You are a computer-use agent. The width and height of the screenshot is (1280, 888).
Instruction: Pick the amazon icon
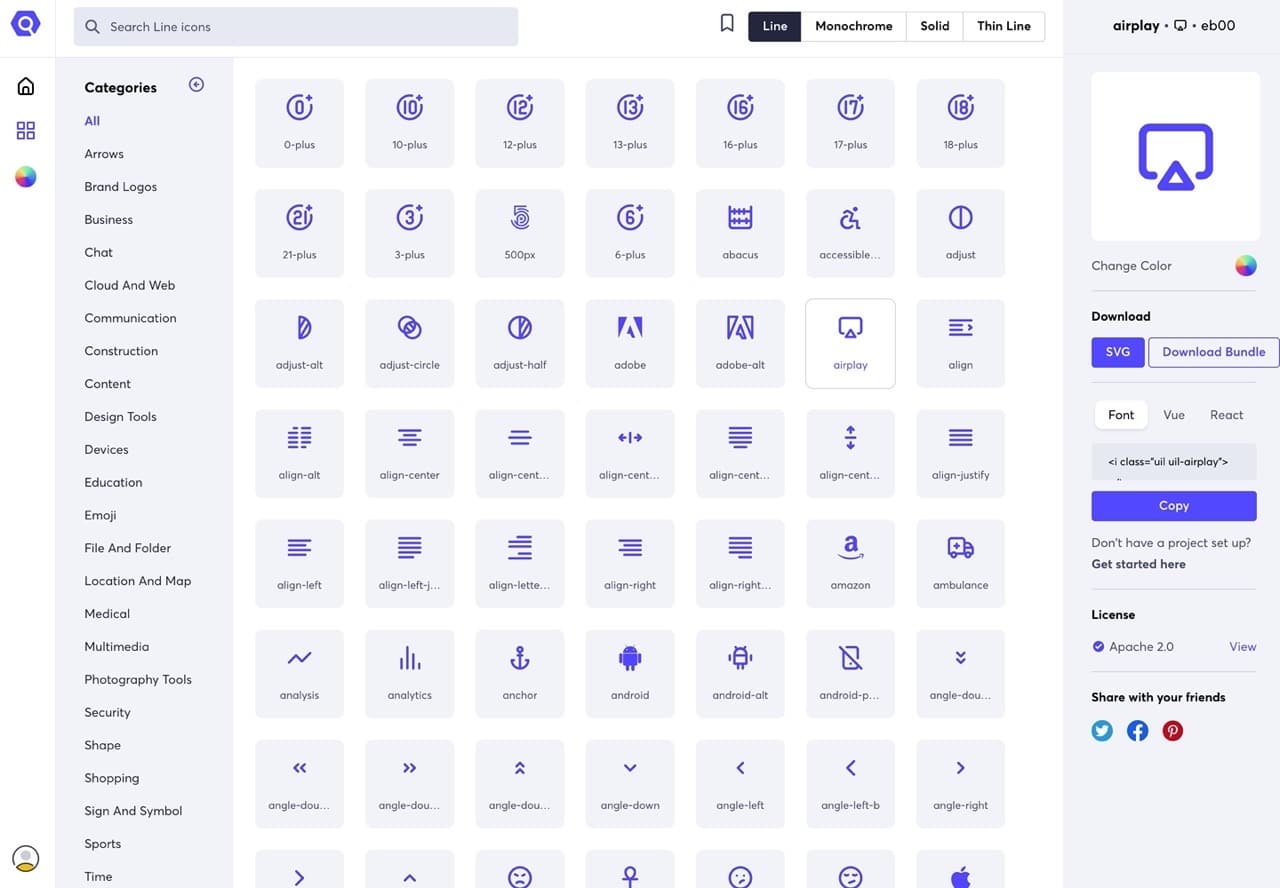click(x=850, y=563)
